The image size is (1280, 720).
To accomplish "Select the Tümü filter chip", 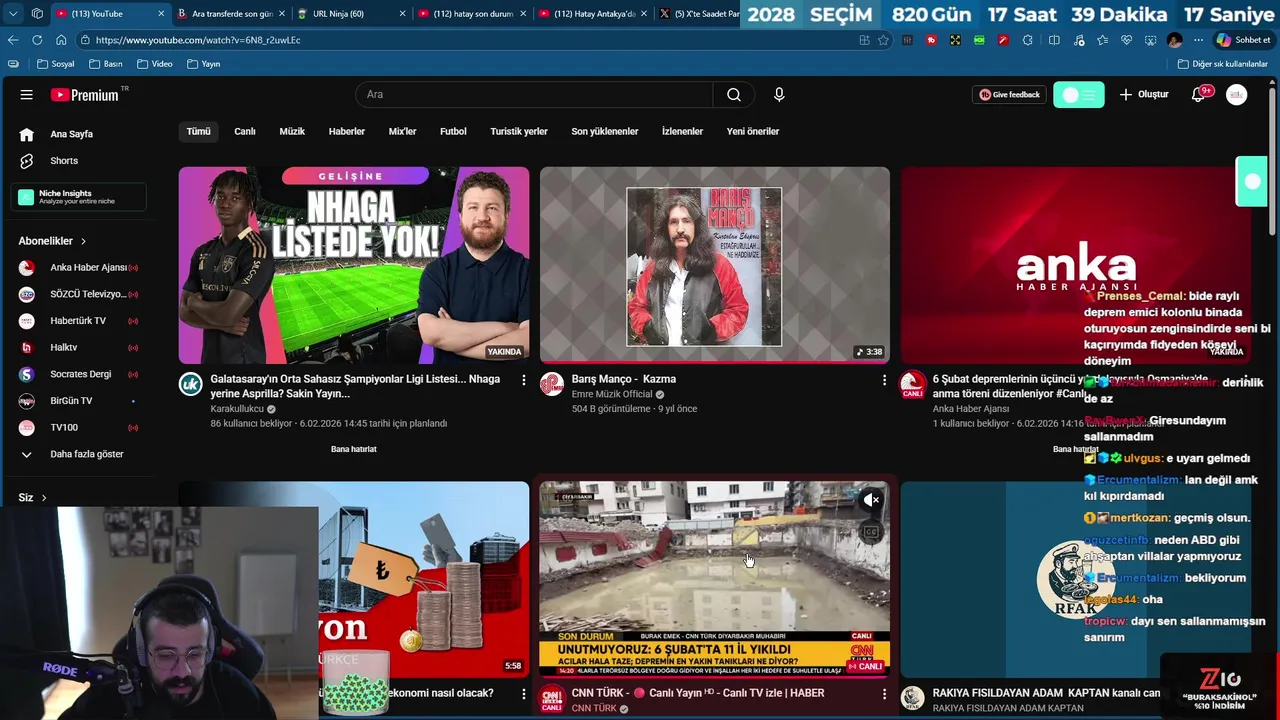I will (x=199, y=131).
